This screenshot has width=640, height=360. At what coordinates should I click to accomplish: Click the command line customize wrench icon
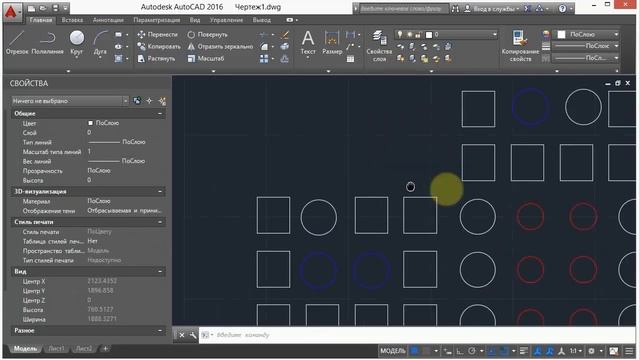point(193,335)
